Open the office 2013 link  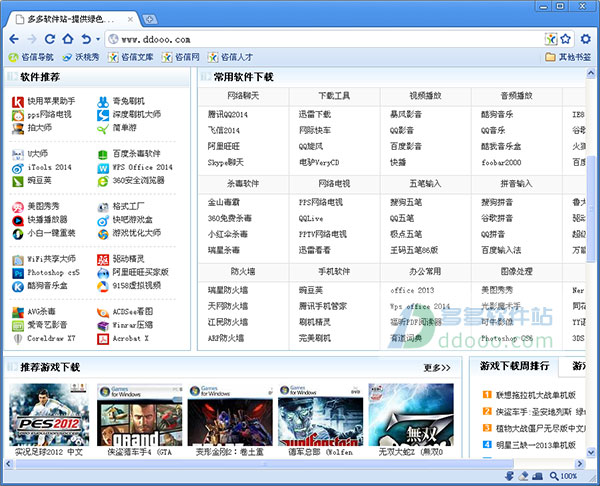click(412, 290)
